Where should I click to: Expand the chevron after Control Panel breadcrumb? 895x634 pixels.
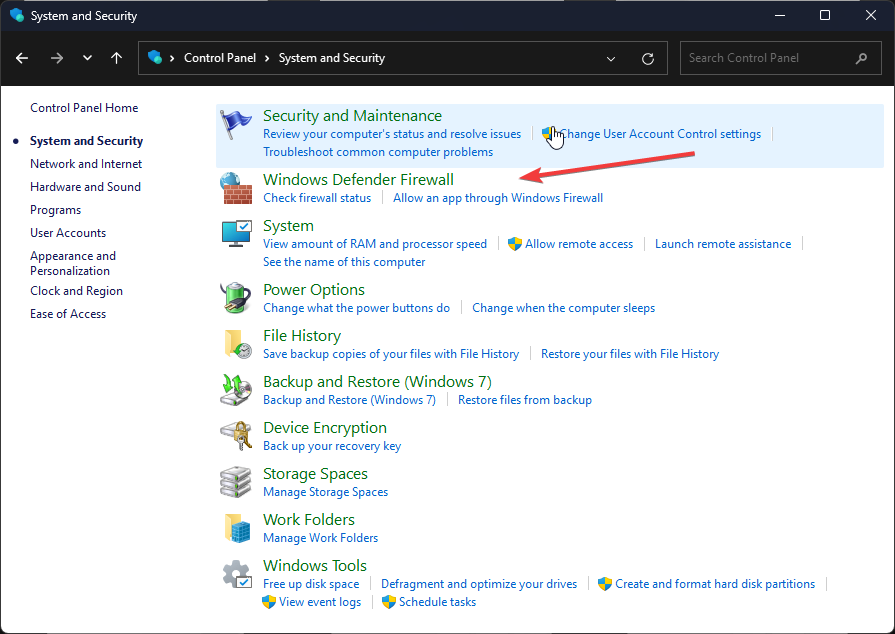(x=267, y=58)
